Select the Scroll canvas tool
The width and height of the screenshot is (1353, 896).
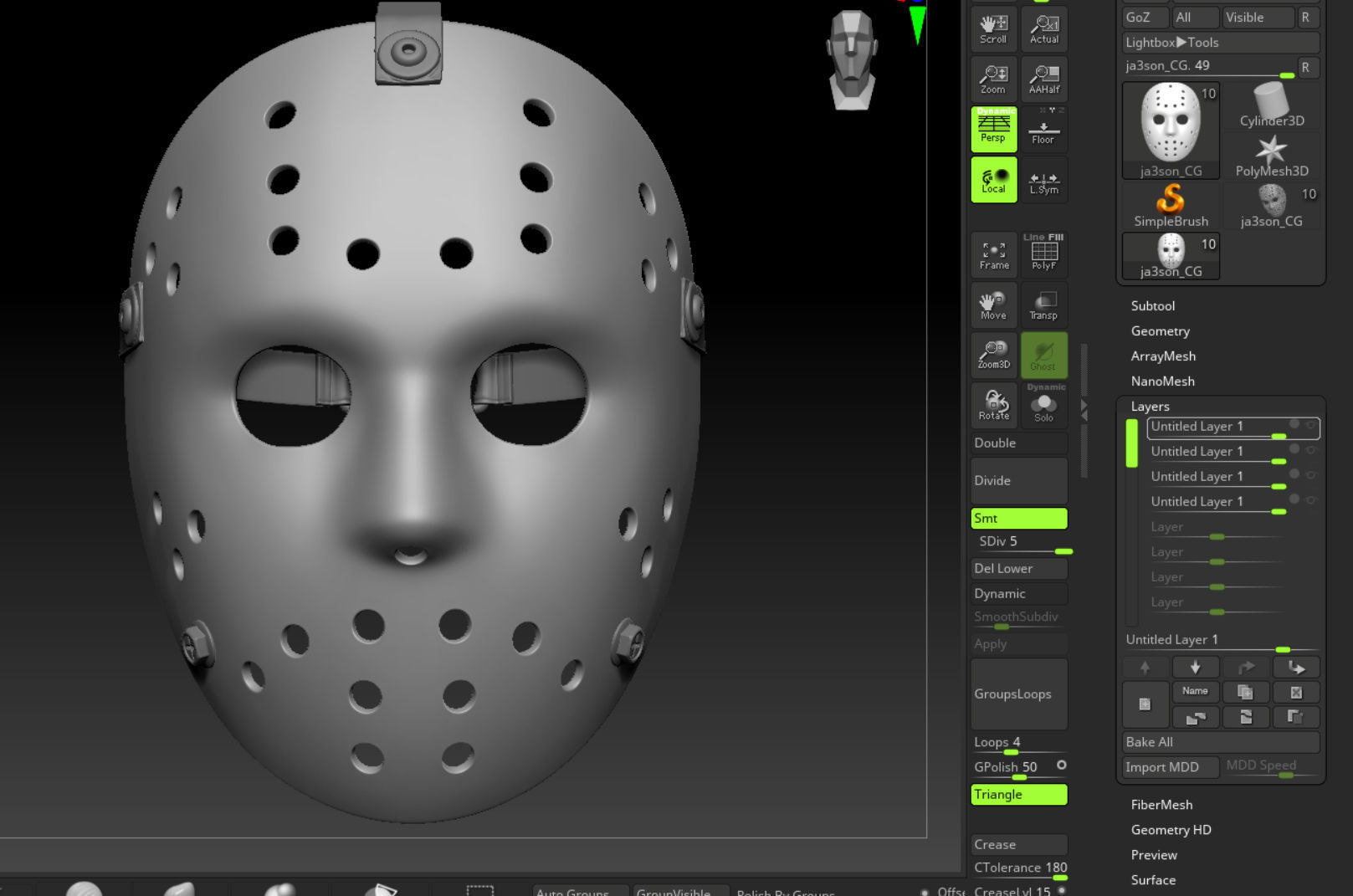pos(993,29)
